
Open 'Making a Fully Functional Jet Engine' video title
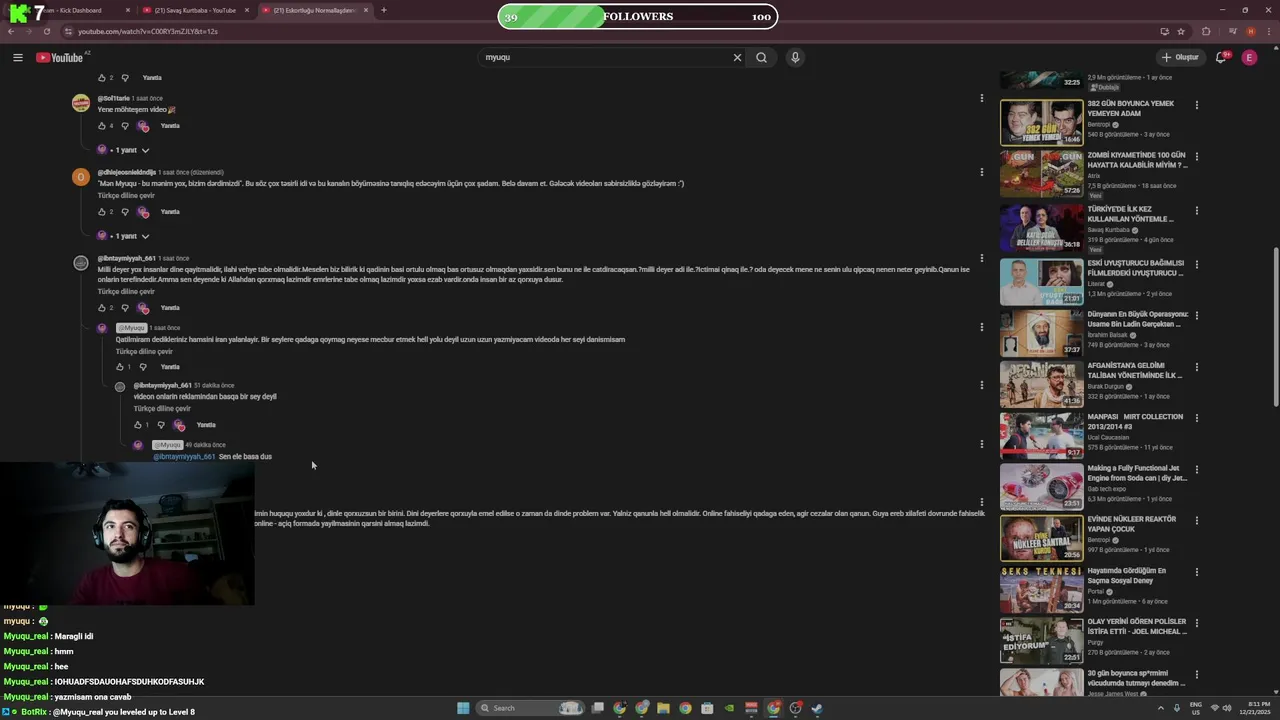click(x=1137, y=473)
